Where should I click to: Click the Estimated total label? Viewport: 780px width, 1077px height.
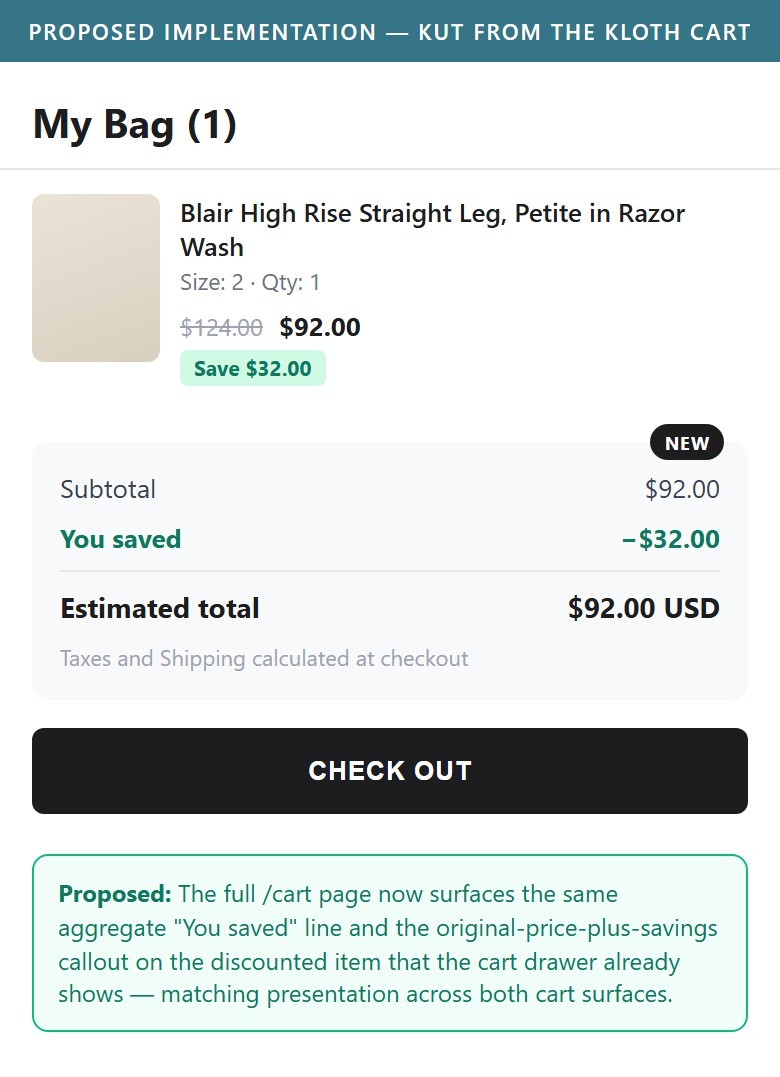(160, 609)
